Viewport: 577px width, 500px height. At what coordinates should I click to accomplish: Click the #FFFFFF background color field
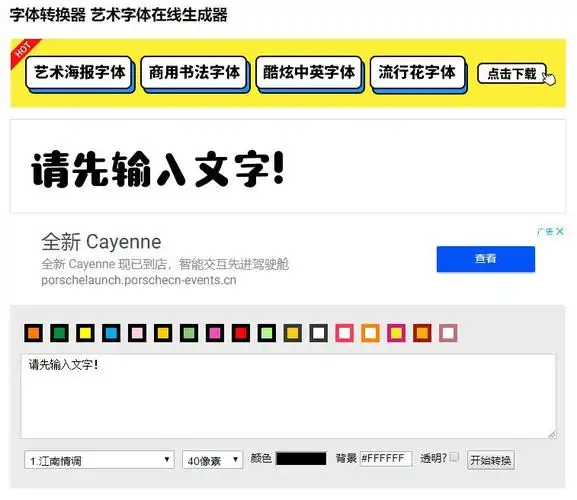386,459
